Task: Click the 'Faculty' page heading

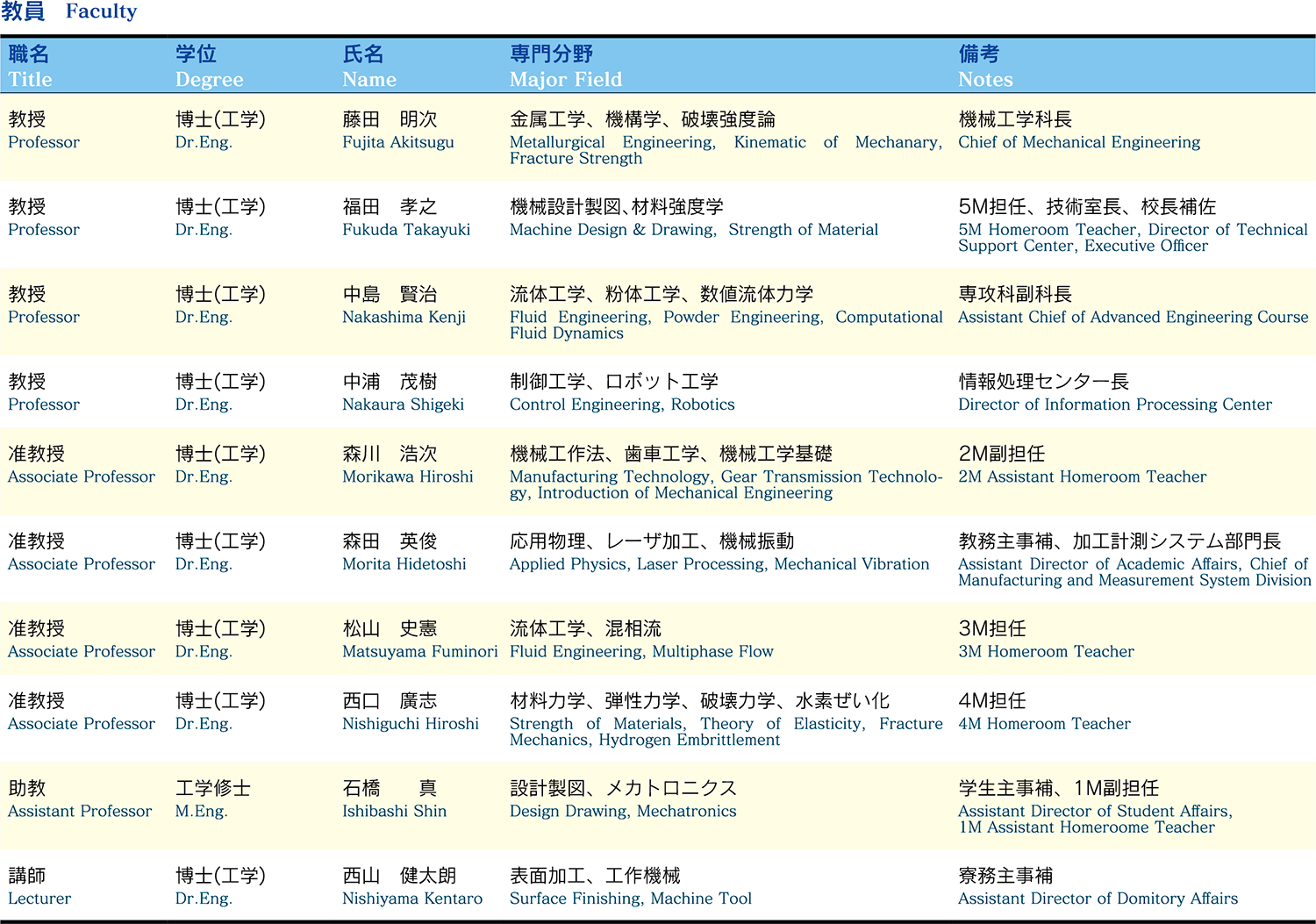Action: (x=102, y=11)
